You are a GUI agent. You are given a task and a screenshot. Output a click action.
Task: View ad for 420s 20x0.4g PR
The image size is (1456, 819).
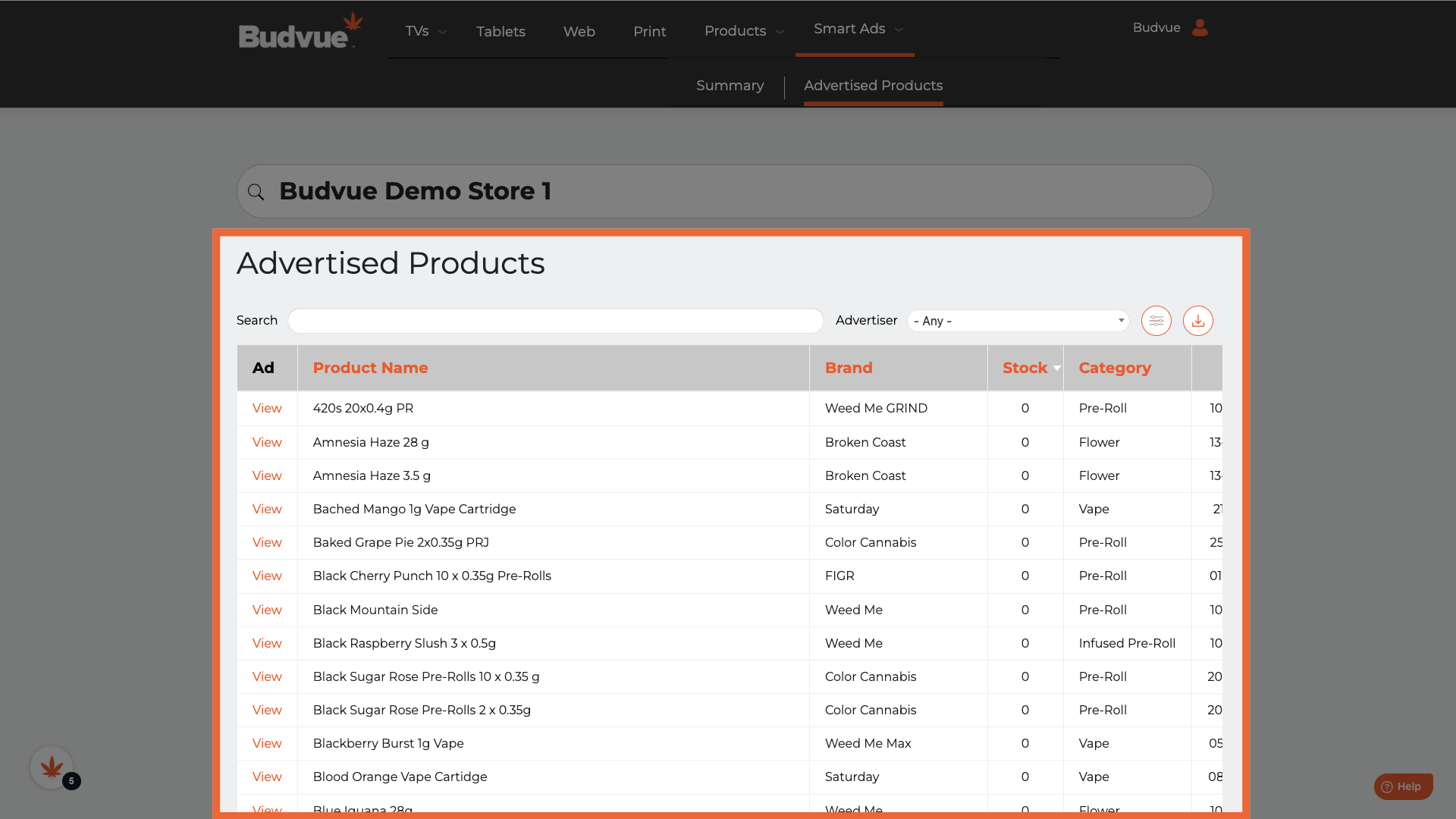click(267, 408)
